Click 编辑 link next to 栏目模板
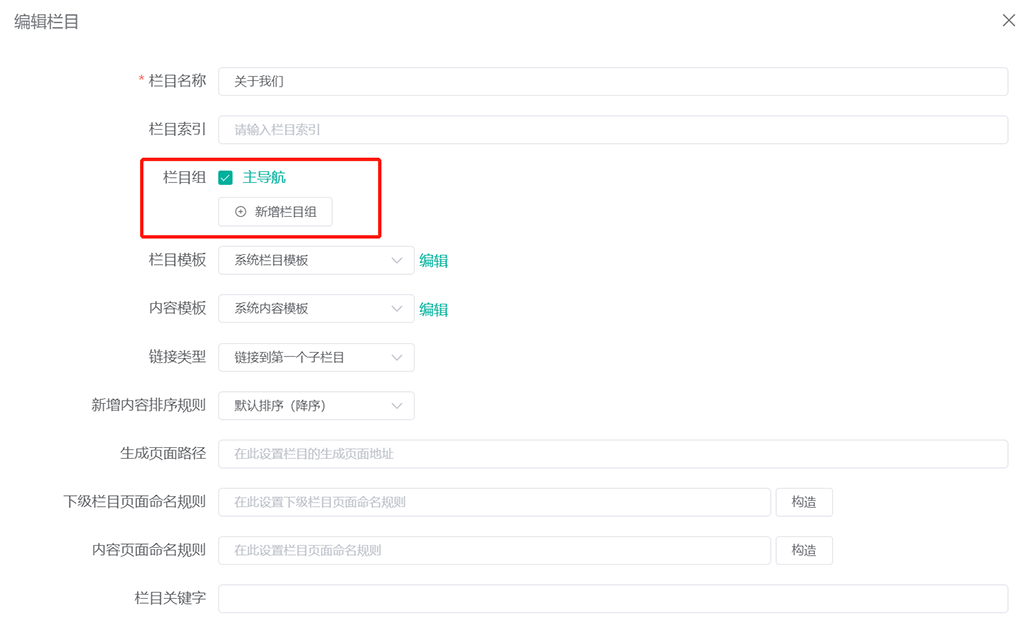This screenshot has height=628, width=1024. pyautogui.click(x=433, y=260)
